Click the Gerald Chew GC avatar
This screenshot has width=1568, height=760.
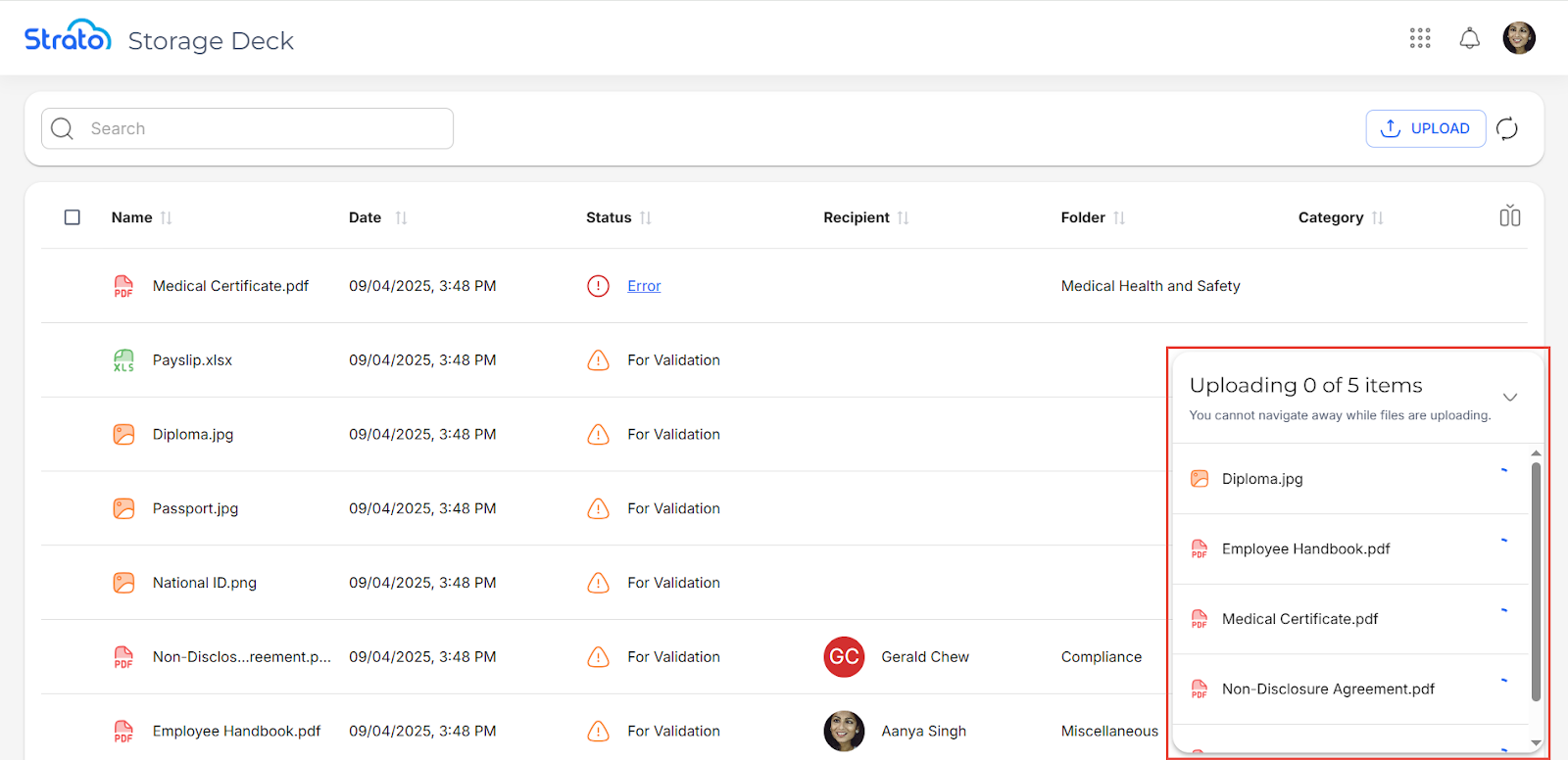(844, 657)
